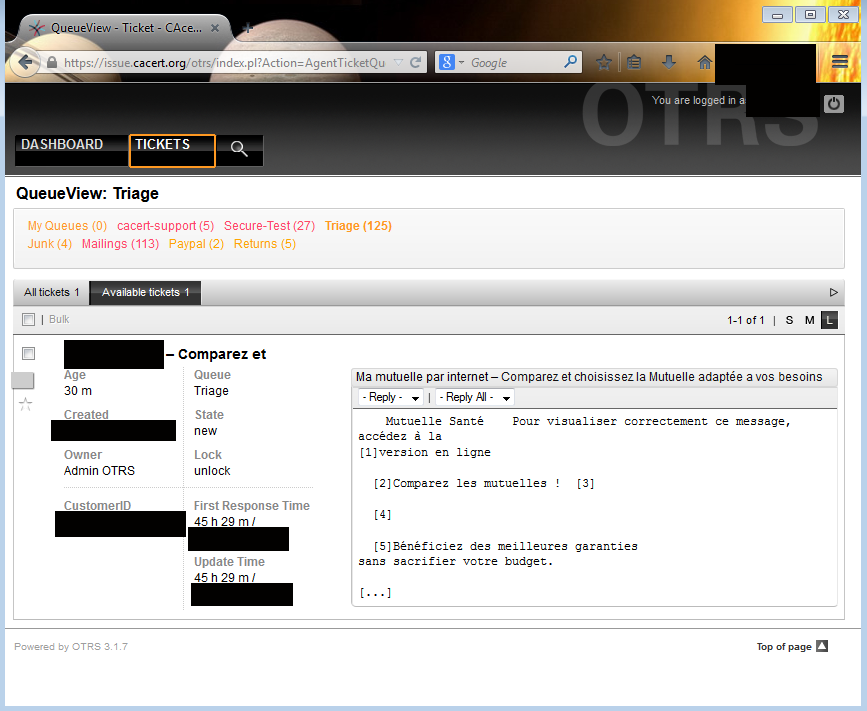The width and height of the screenshot is (867, 711).
Task: Expand the filter bar right arrow
Action: click(x=834, y=292)
